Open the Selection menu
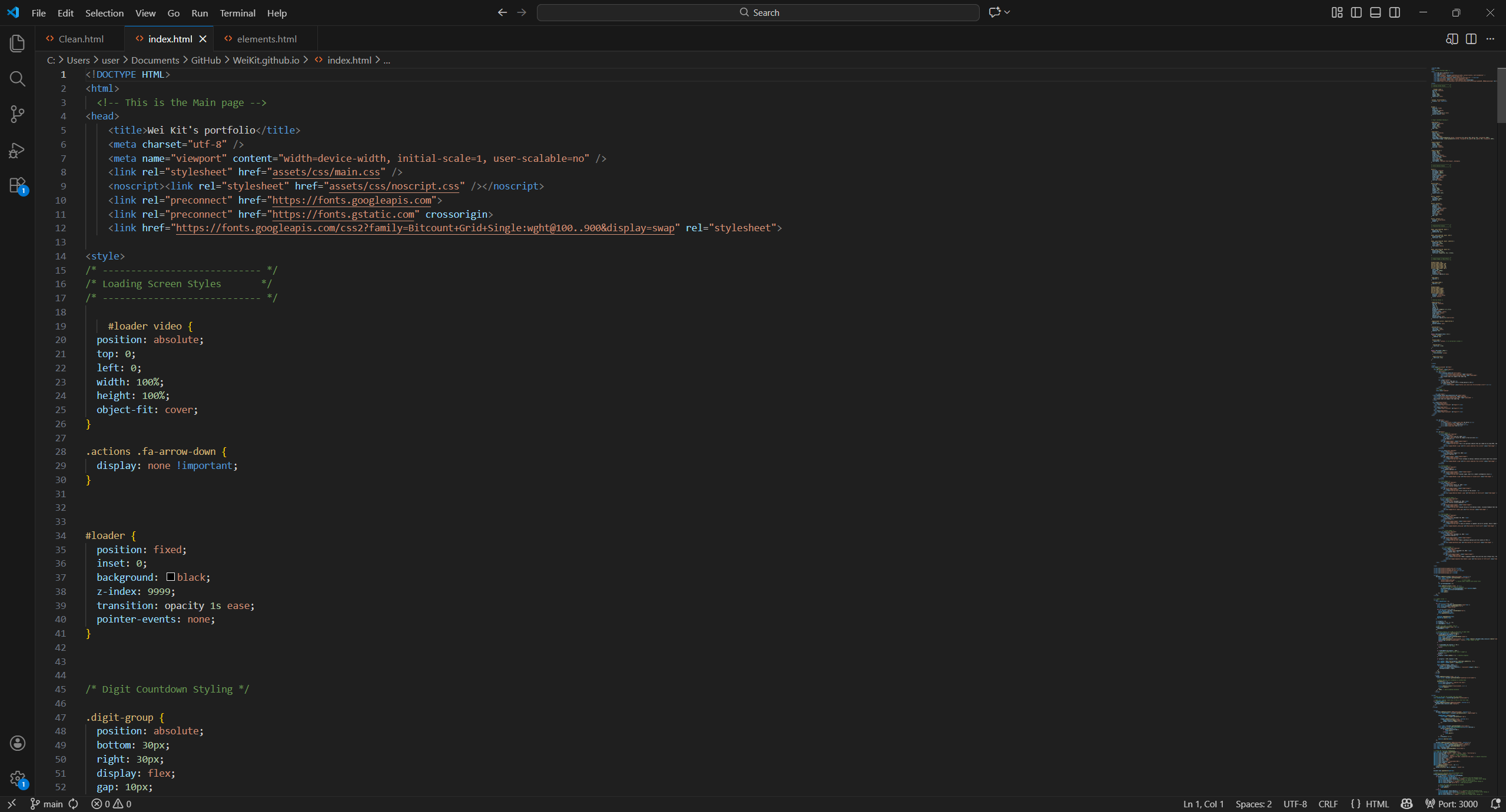1506x812 pixels. (104, 13)
